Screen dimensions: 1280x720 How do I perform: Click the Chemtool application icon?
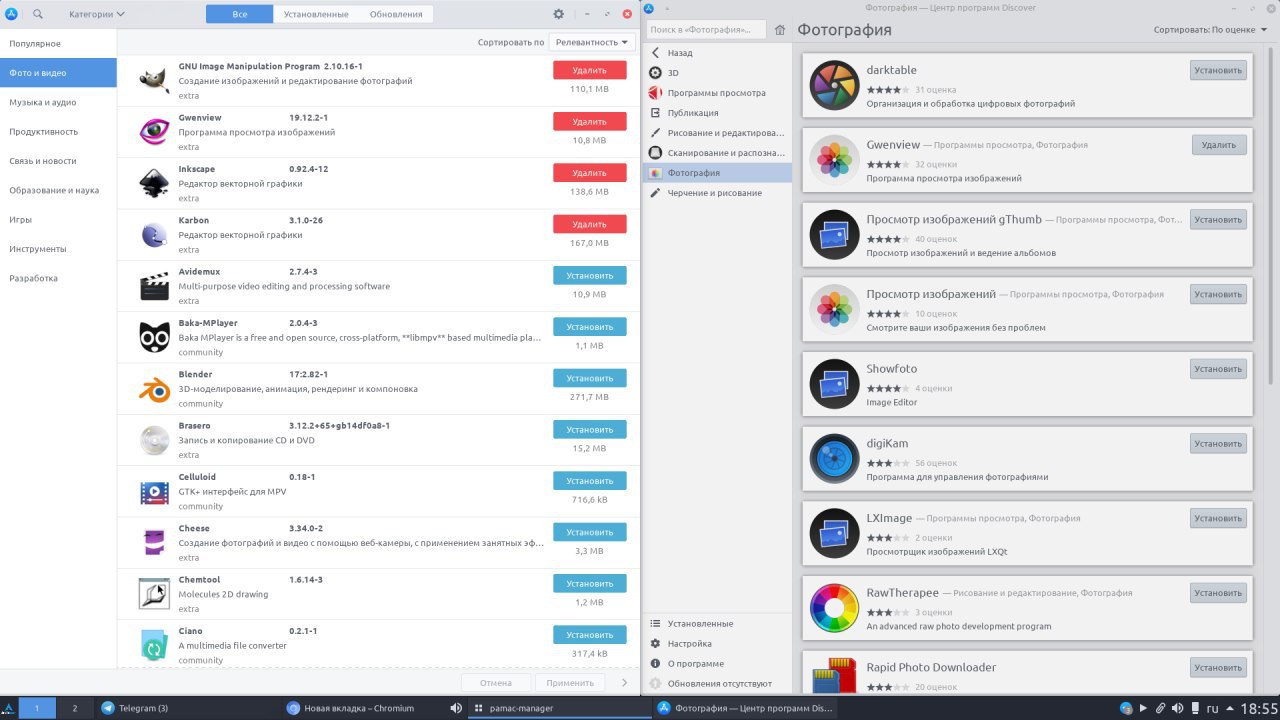(x=154, y=594)
